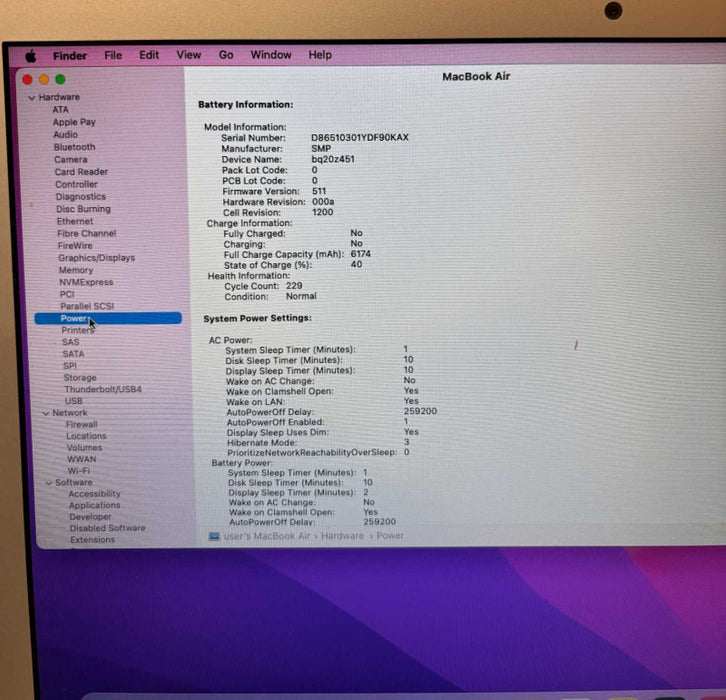Select Thunderbolt/USB4 in the sidebar
Screen dimensions: 726x700
click(103, 389)
